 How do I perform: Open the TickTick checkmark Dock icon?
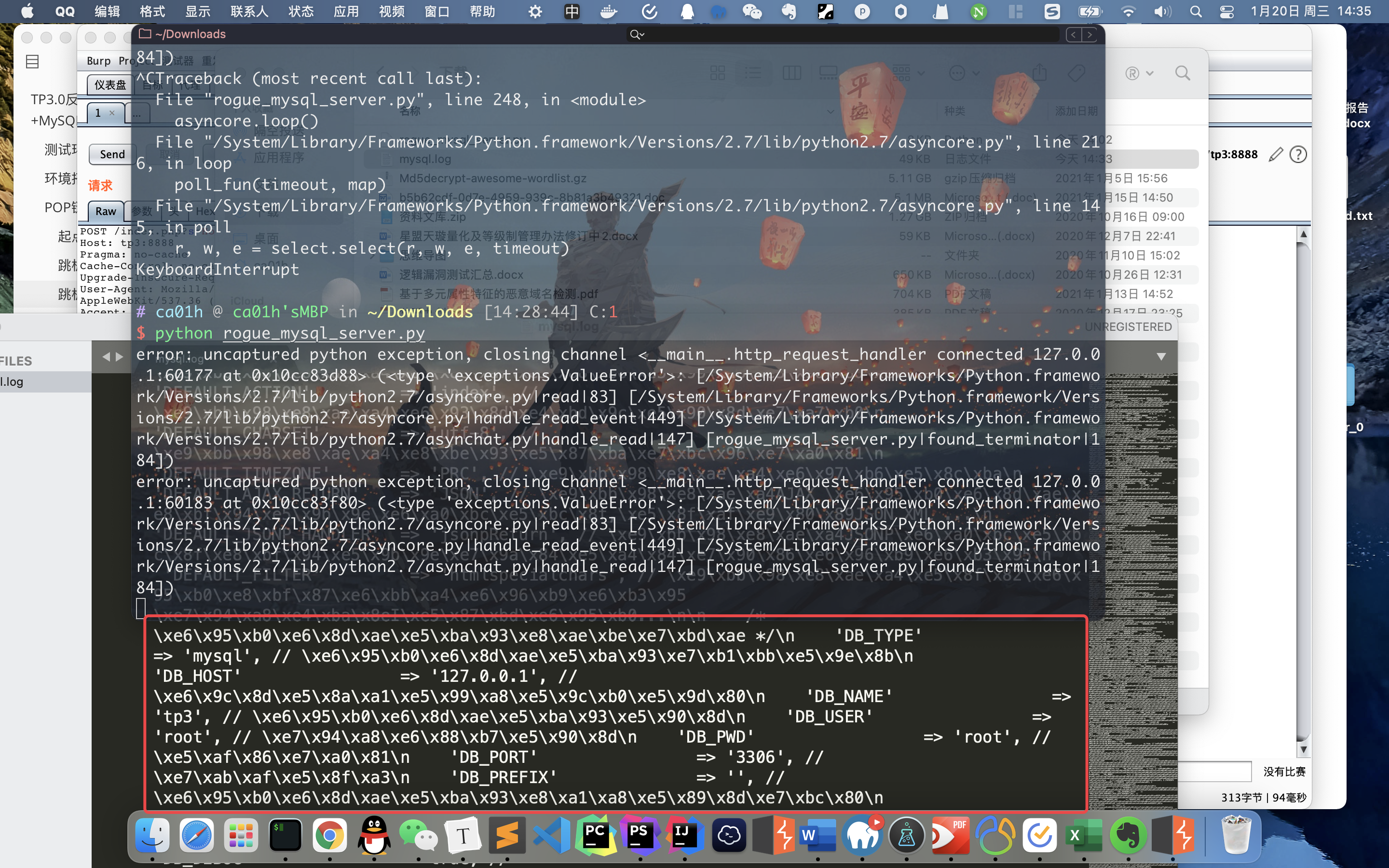pos(1039,835)
